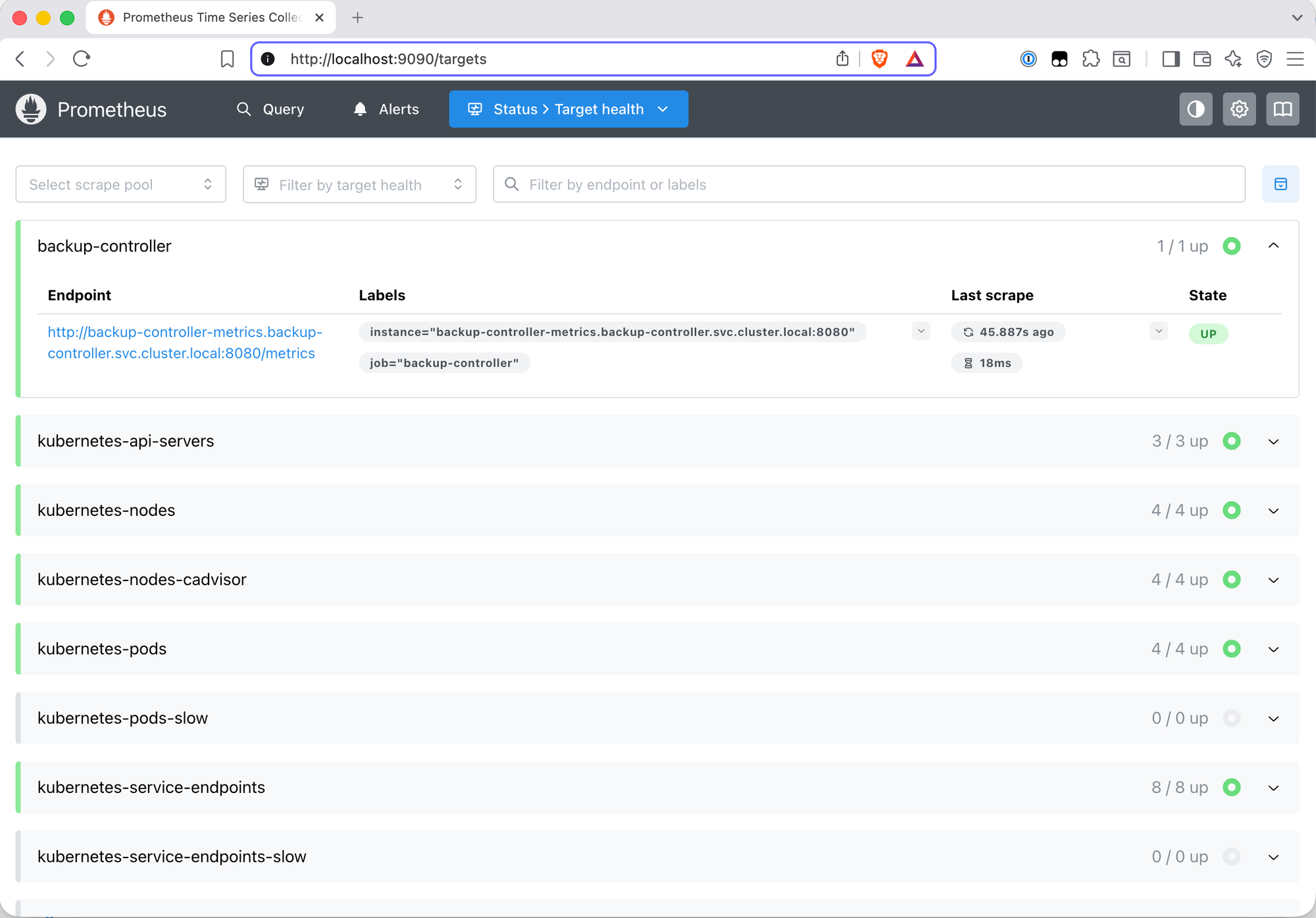Image resolution: width=1316 pixels, height=918 pixels.
Task: Open the 1Password extension icon
Action: tap(1028, 59)
